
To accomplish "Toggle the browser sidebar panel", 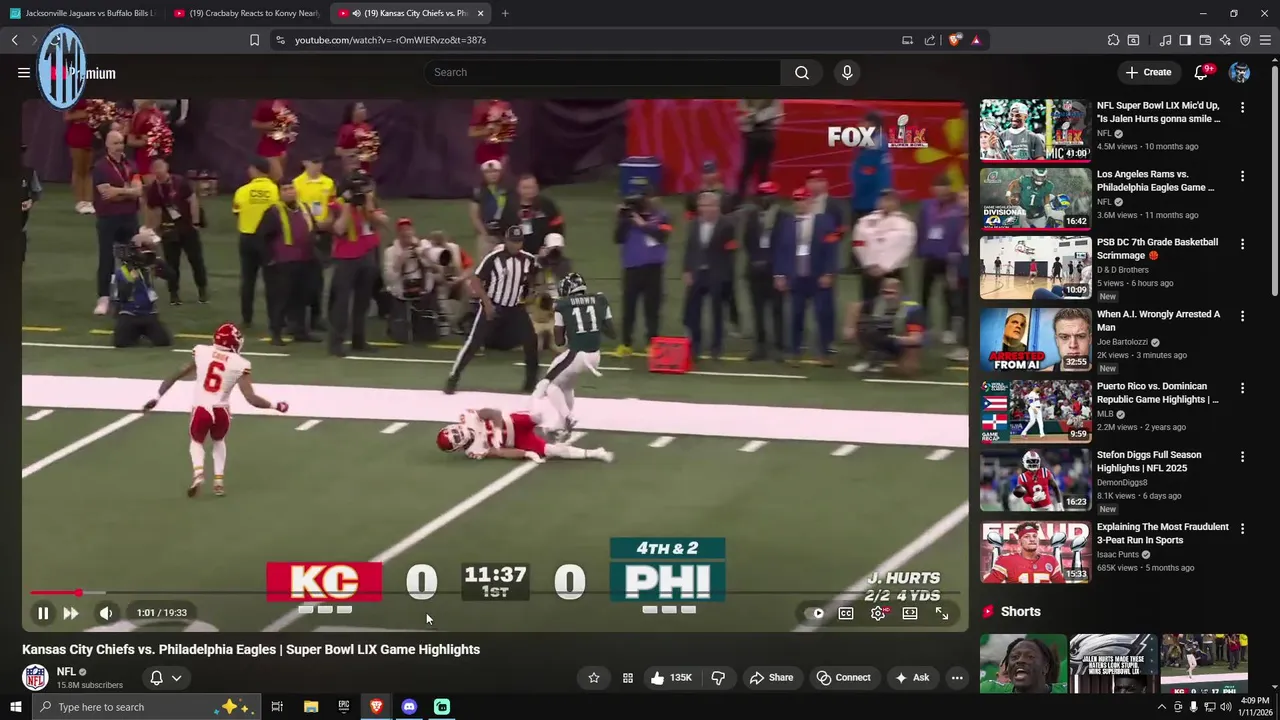I will tap(1185, 40).
